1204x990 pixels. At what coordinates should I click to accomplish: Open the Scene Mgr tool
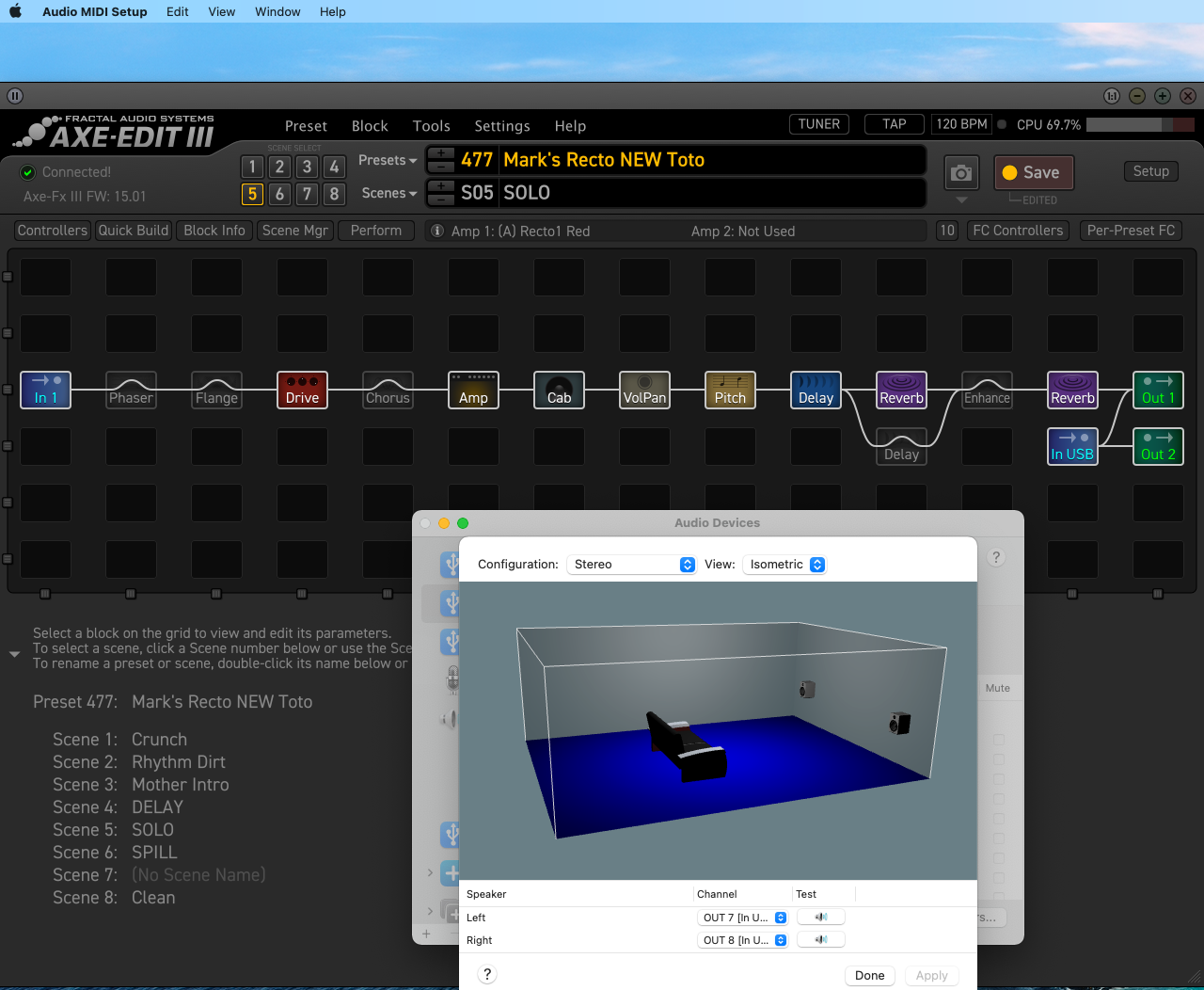294,231
